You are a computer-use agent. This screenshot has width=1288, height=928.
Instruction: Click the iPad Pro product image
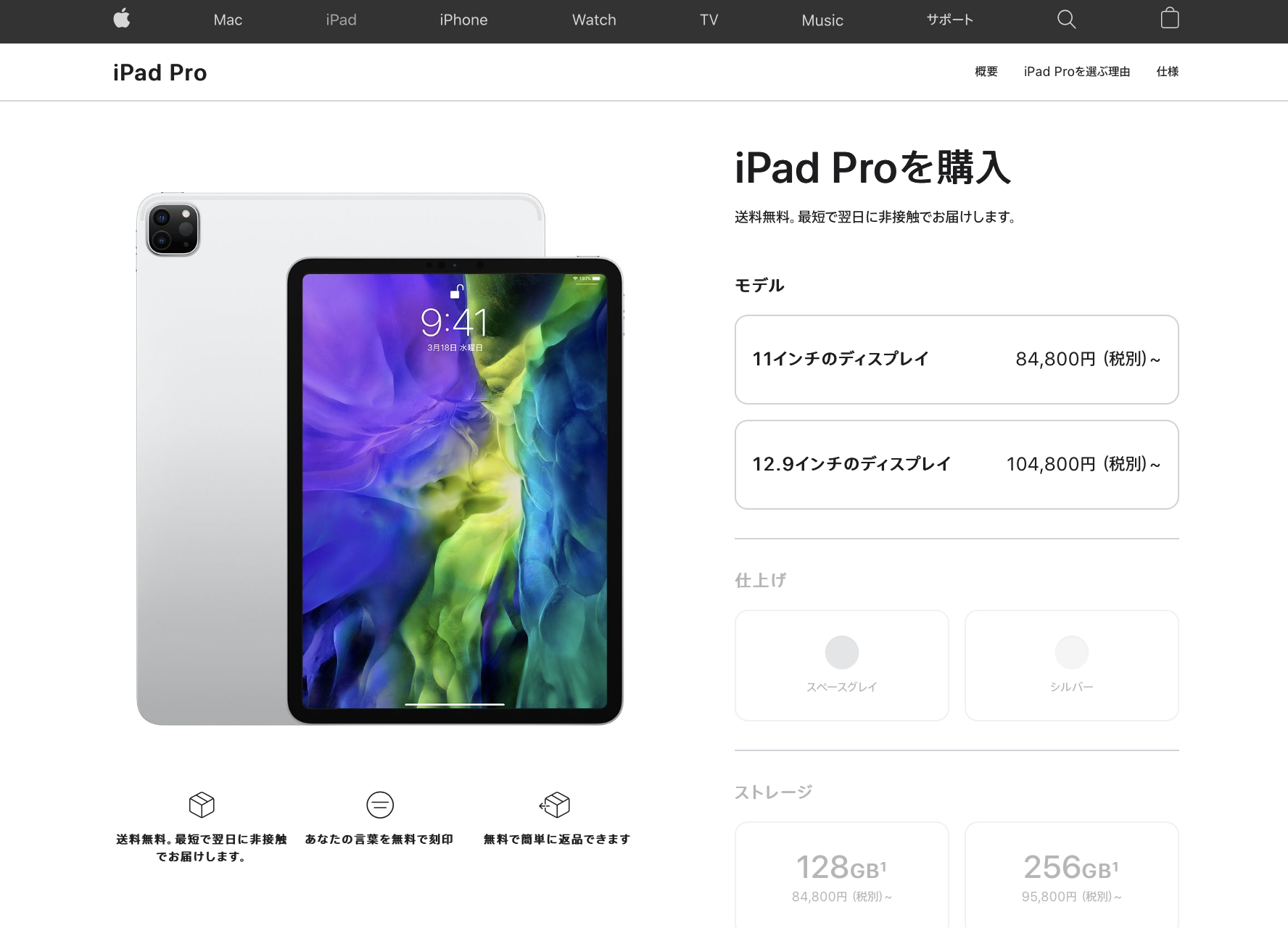(x=379, y=459)
